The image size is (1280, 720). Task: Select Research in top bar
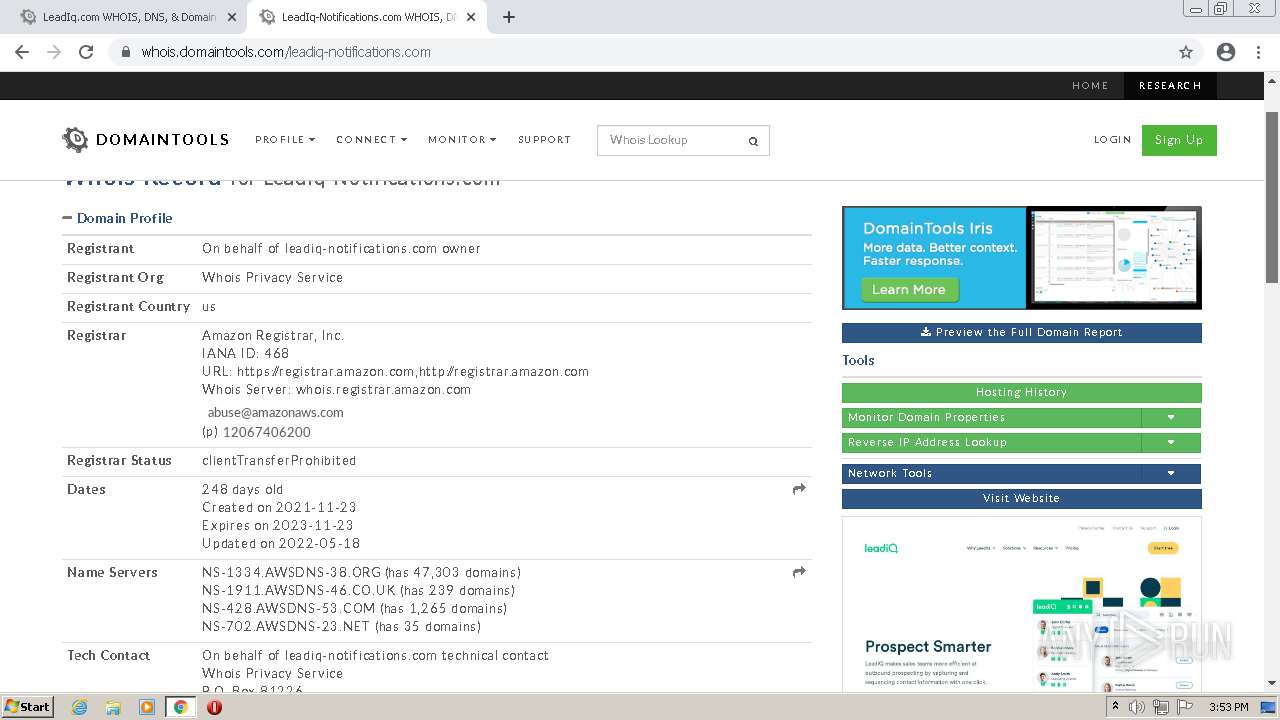[1170, 86]
